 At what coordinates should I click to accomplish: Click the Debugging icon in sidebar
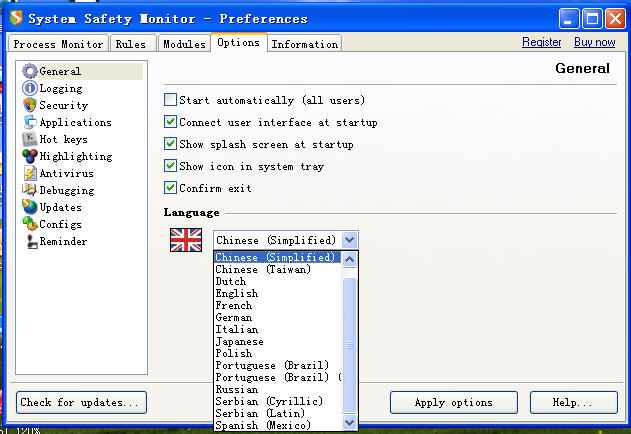30,190
